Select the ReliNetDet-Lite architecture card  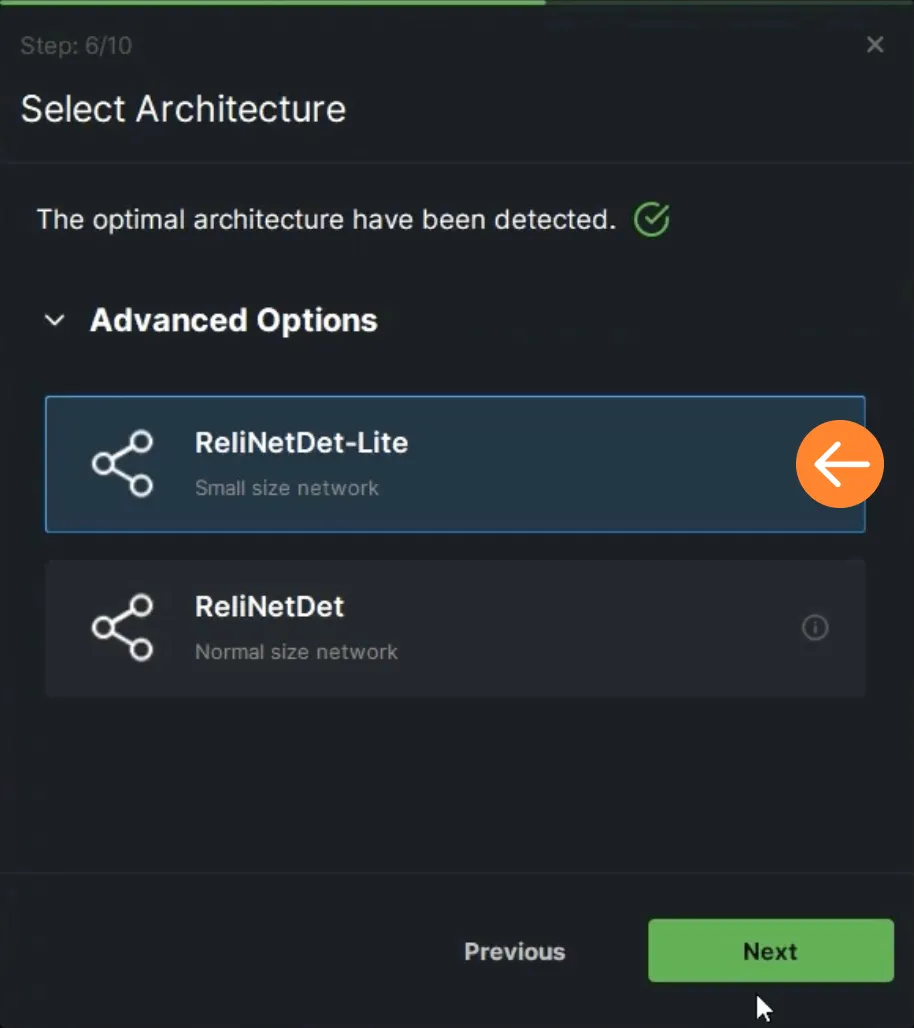455,464
